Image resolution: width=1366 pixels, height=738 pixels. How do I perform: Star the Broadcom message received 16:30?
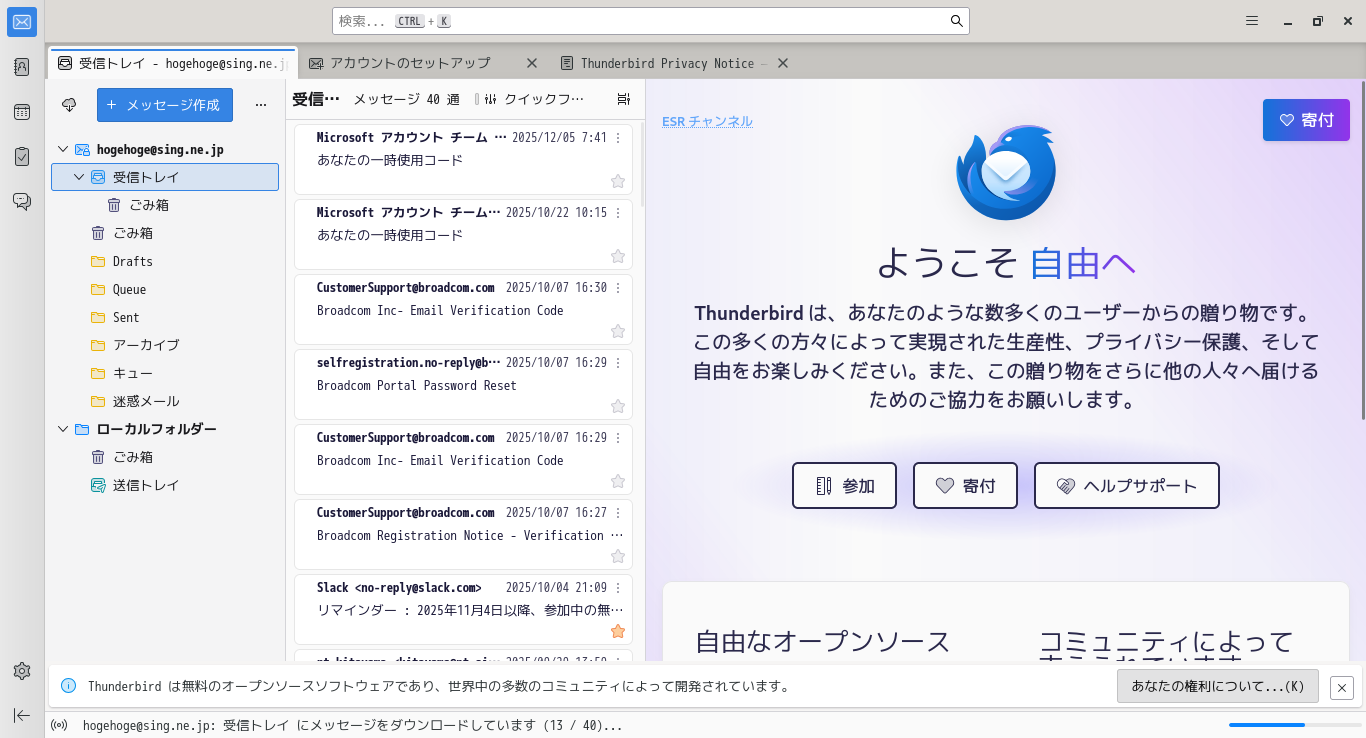click(x=618, y=331)
